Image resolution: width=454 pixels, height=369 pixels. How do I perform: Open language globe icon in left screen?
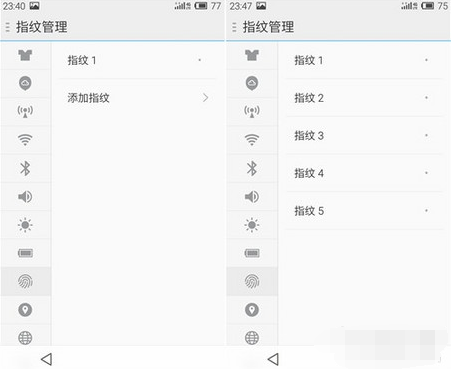click(25, 338)
